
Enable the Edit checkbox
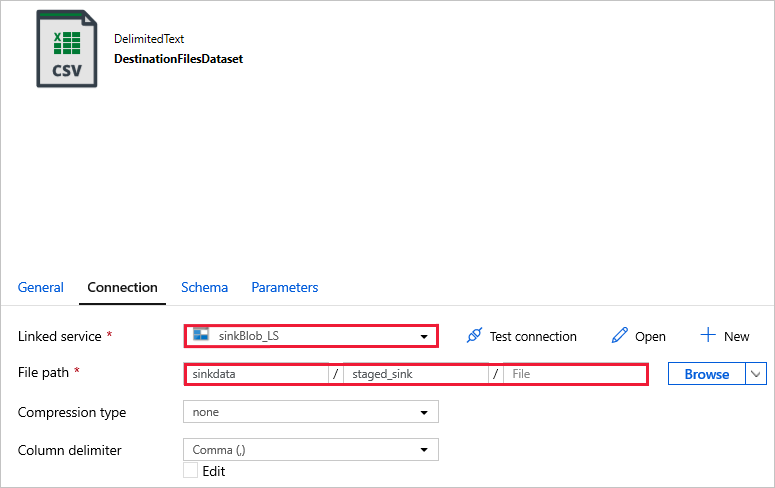[190, 471]
